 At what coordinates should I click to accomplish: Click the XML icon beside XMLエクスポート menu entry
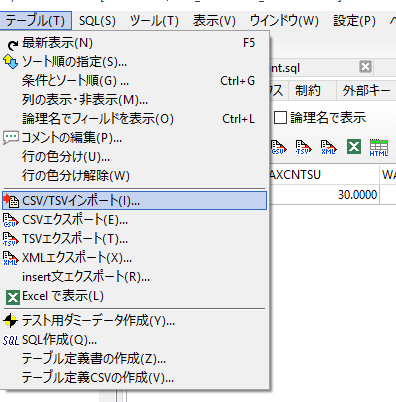click(x=11, y=258)
